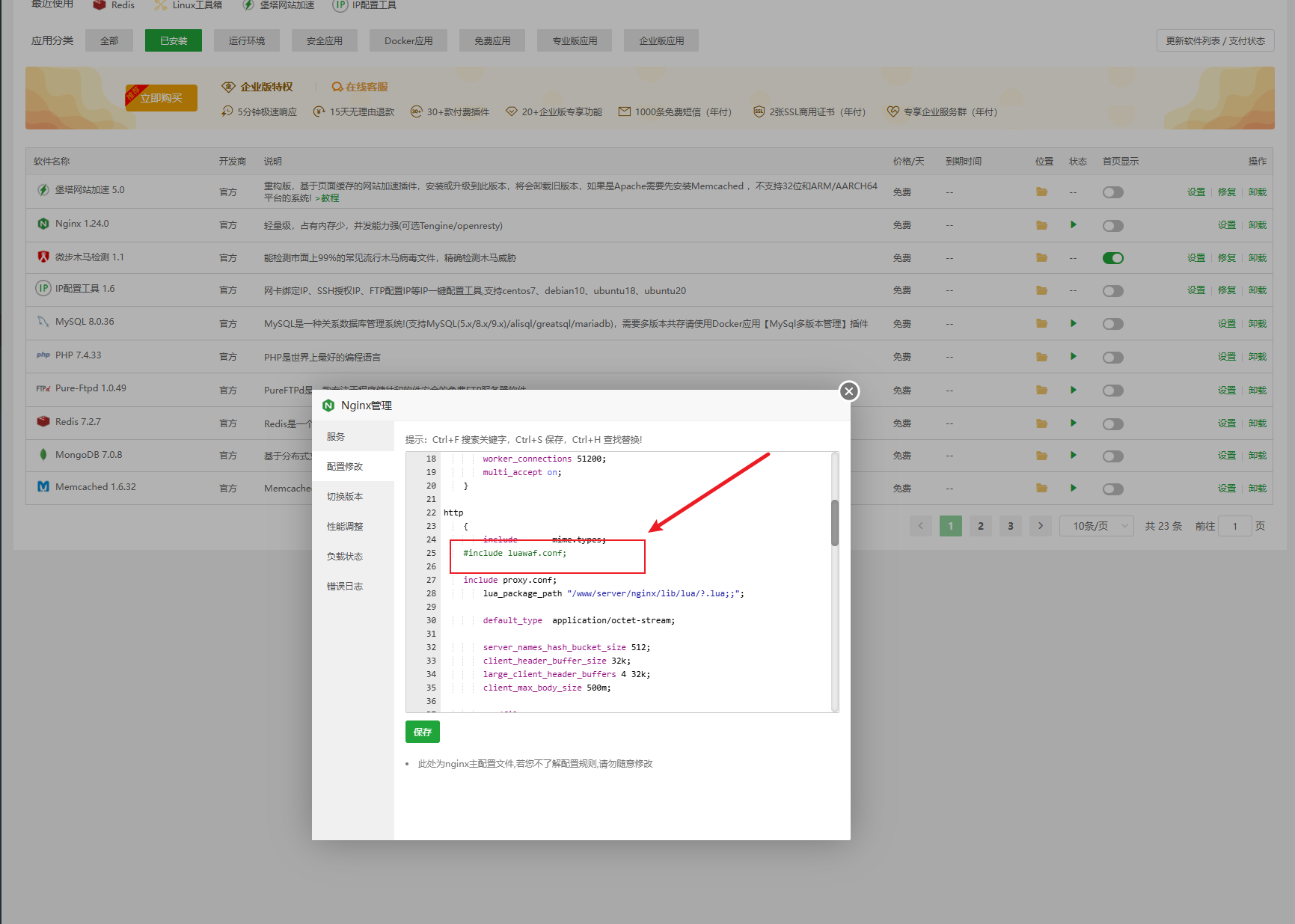
Task: Open the 负载状态 tab in Nginx管理
Action: pyautogui.click(x=353, y=557)
